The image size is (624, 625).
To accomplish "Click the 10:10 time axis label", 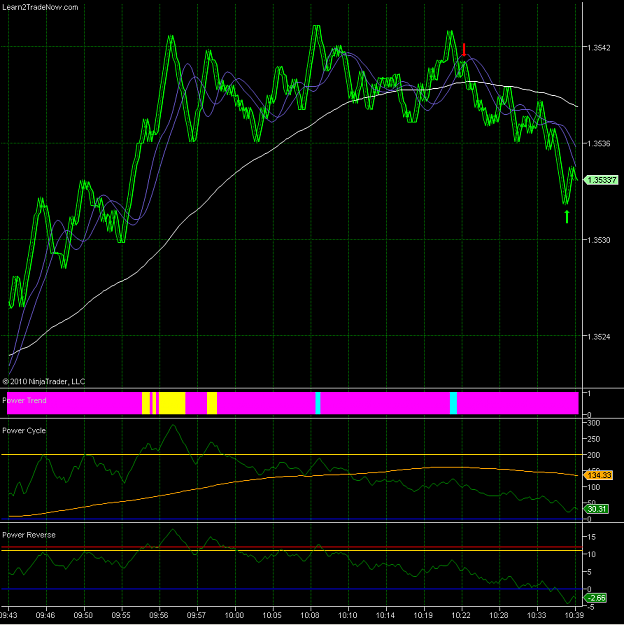I will pyautogui.click(x=348, y=615).
